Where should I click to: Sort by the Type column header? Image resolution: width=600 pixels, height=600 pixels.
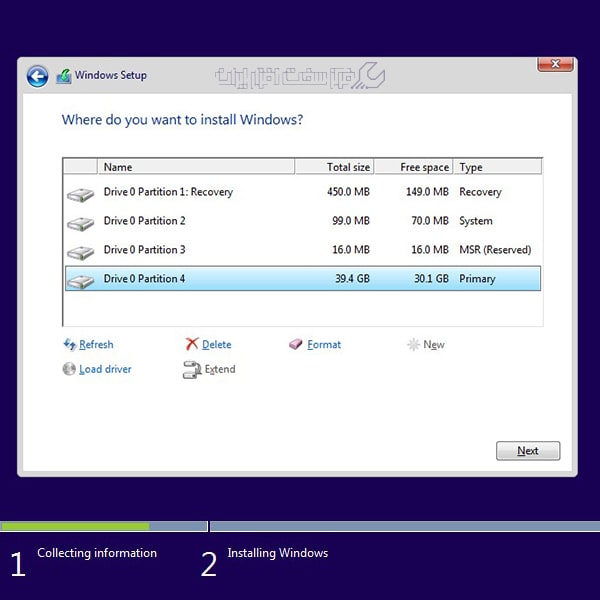[497, 167]
